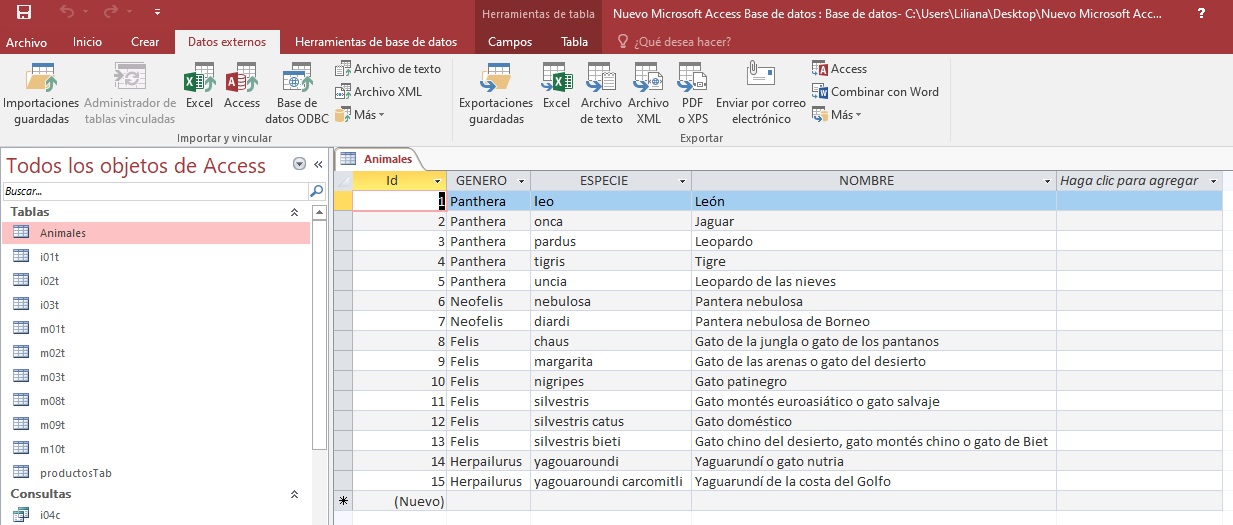Viewport: 1233px width, 525px height.
Task: Collapse navigation pane with shutter button
Action: coord(318,164)
